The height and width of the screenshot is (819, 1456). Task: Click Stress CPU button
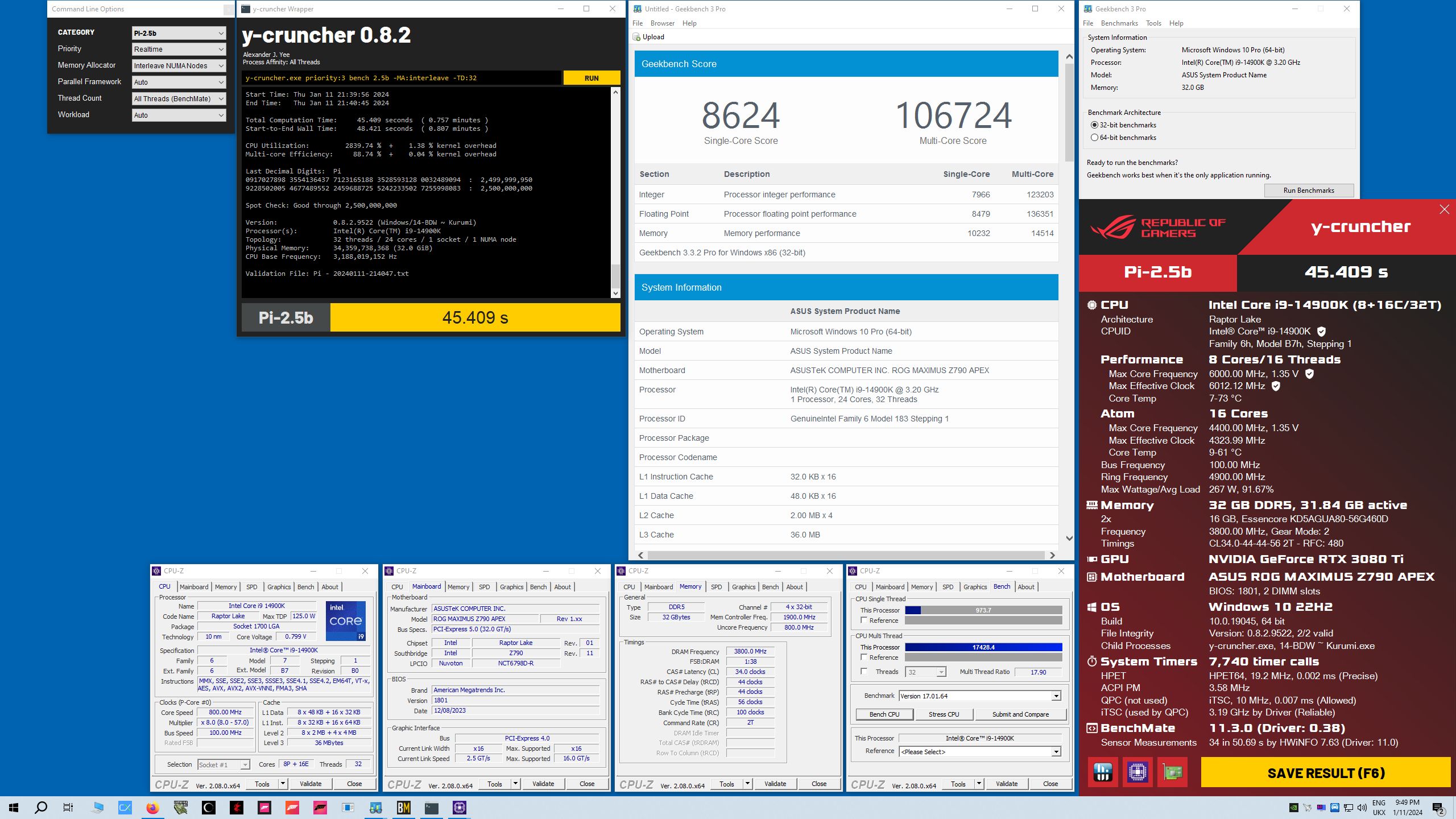pyautogui.click(x=944, y=714)
